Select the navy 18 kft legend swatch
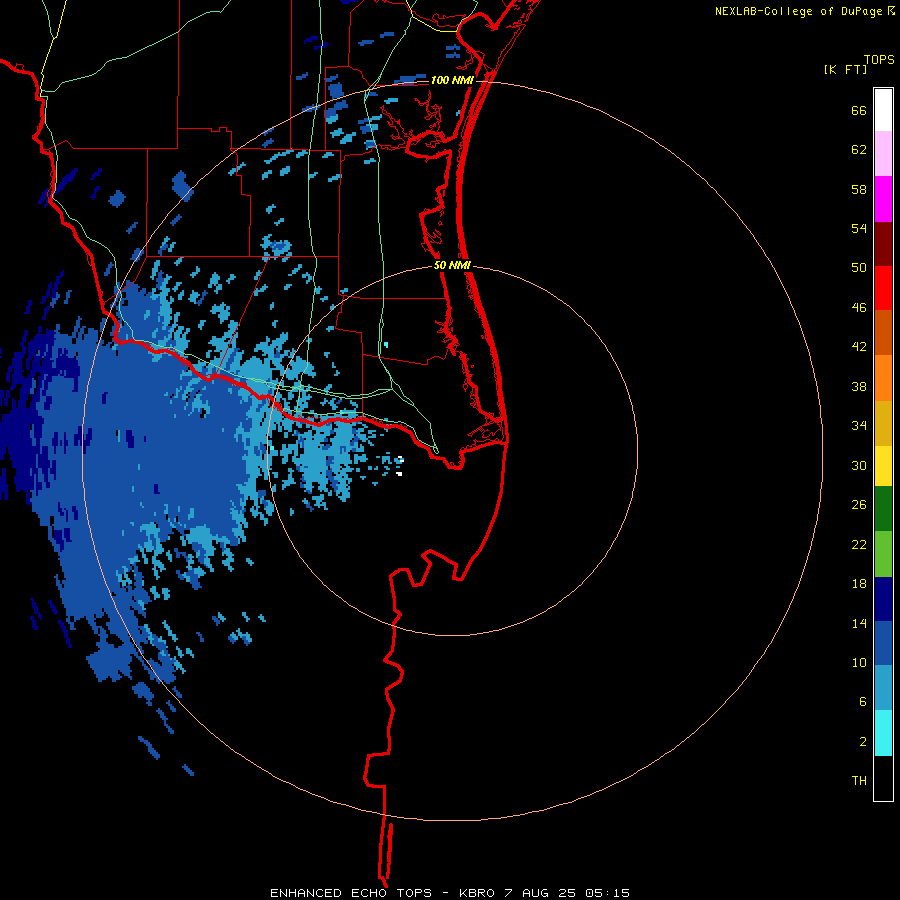The width and height of the screenshot is (900, 900). [x=883, y=599]
